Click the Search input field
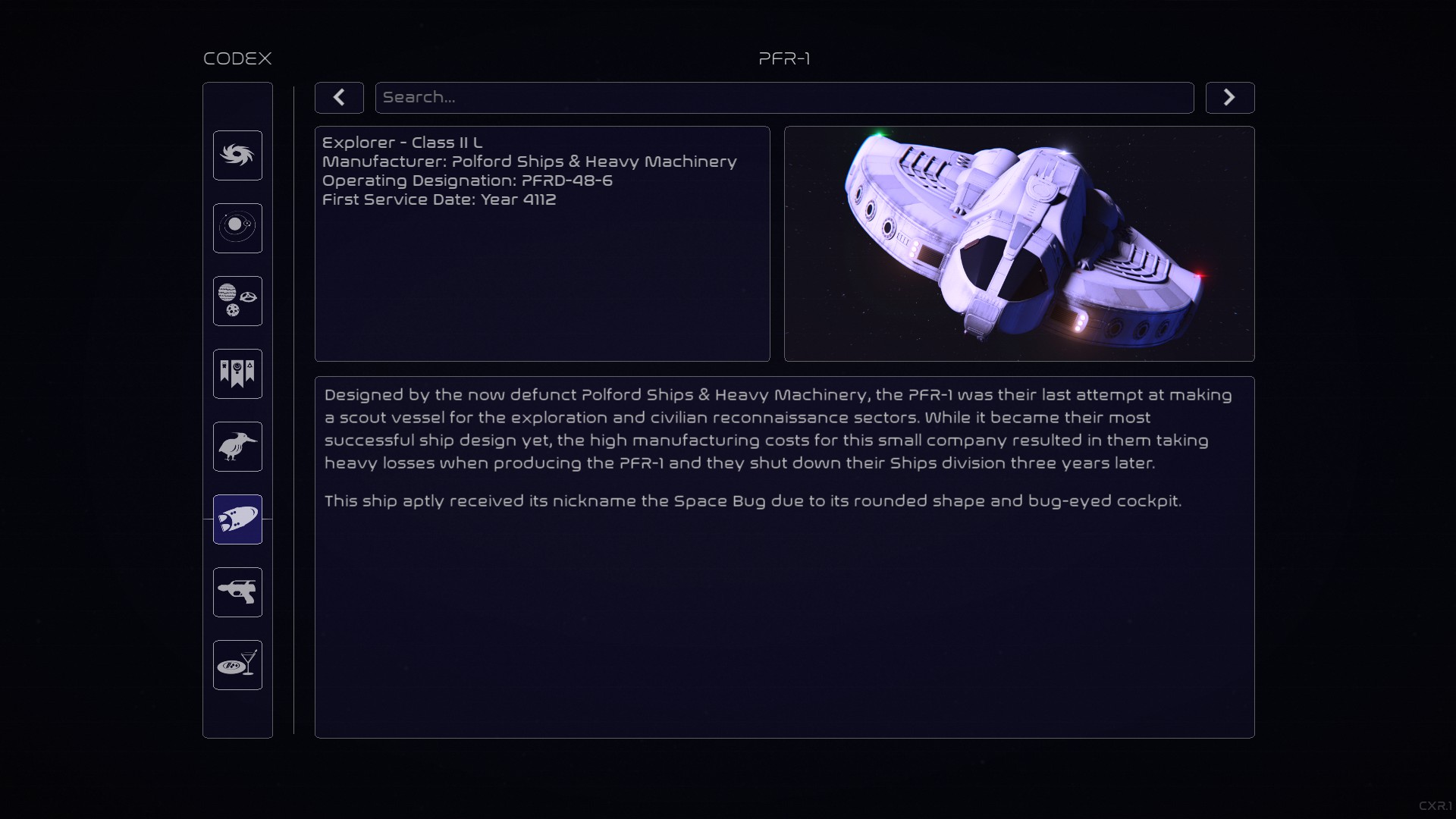 [784, 98]
